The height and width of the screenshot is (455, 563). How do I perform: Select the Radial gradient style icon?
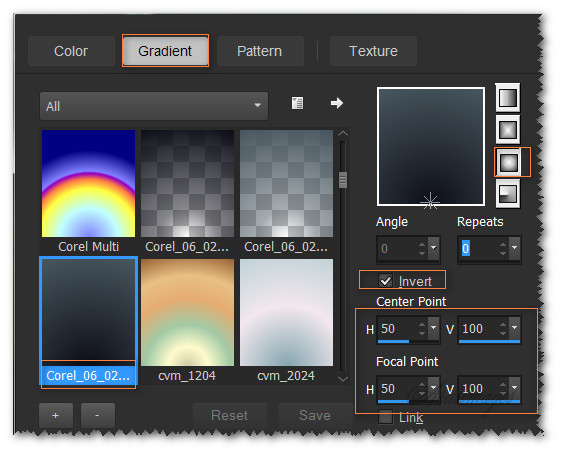[508, 194]
